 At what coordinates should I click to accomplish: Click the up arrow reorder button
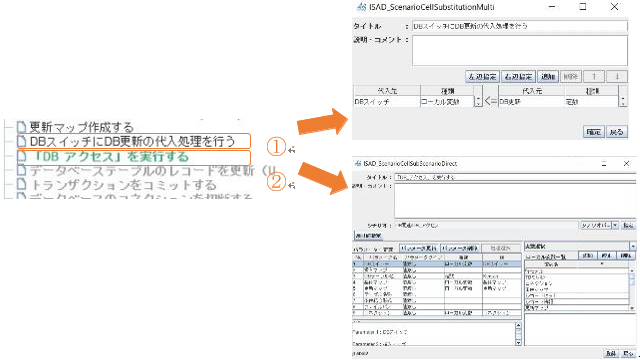tap(594, 76)
